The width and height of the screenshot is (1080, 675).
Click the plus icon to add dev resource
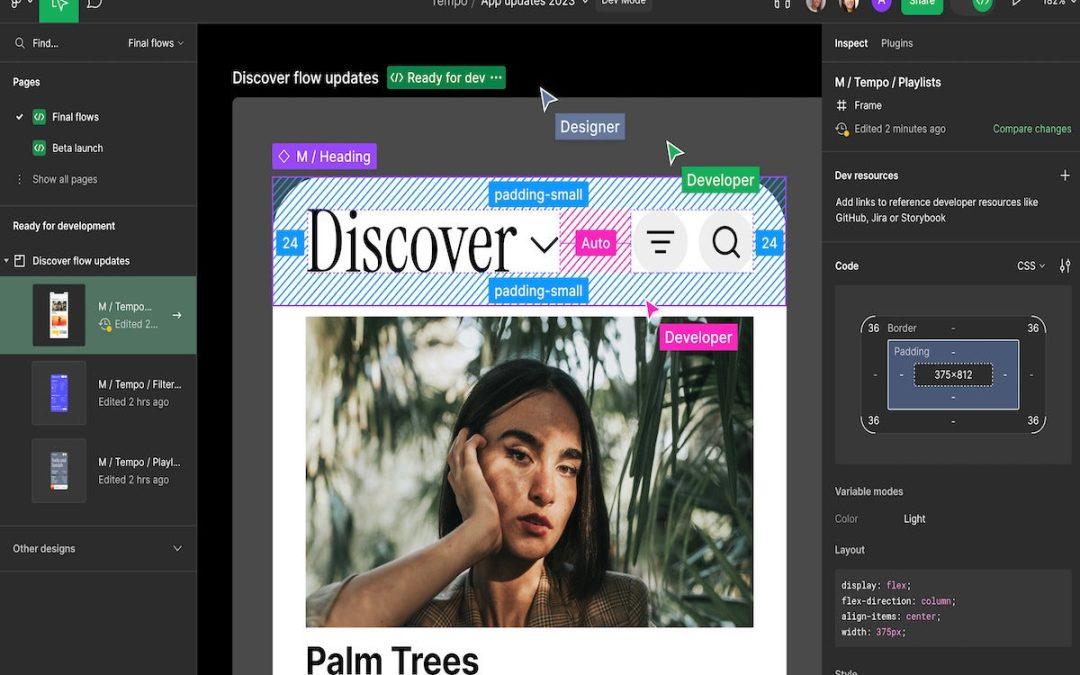pos(1064,176)
